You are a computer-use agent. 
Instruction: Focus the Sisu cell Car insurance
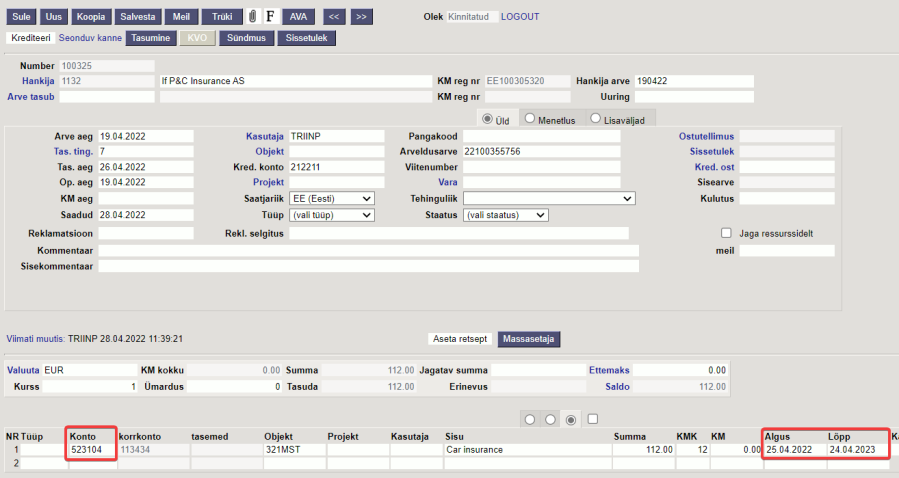click(x=527, y=450)
